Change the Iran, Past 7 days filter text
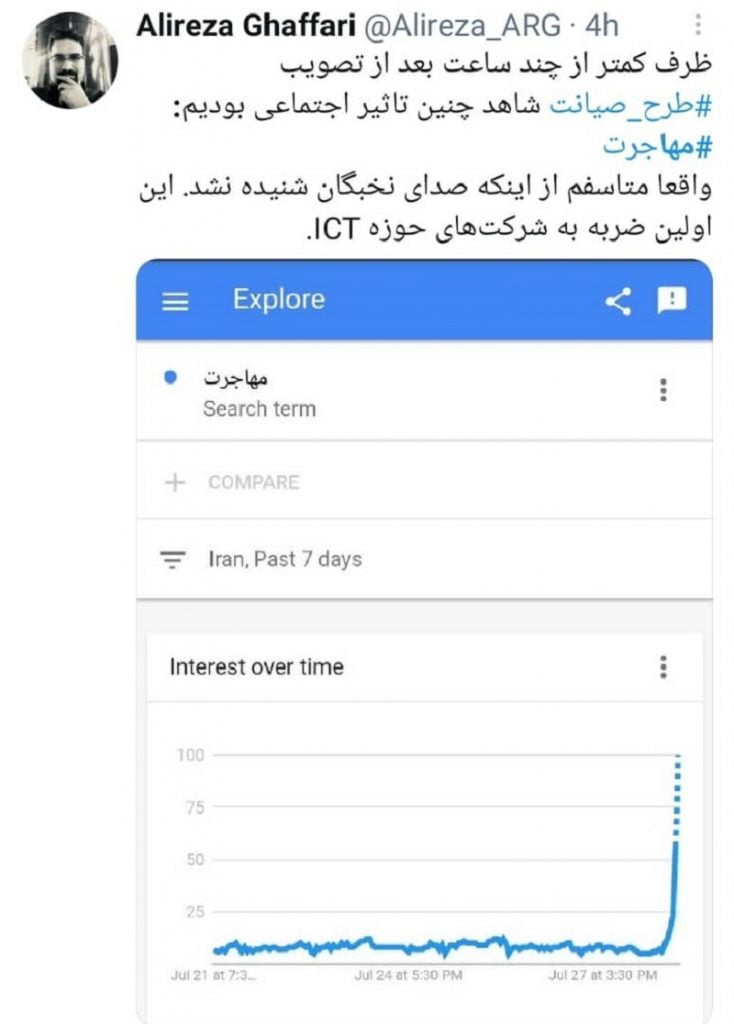This screenshot has height=1024, width=734. pyautogui.click(x=285, y=559)
